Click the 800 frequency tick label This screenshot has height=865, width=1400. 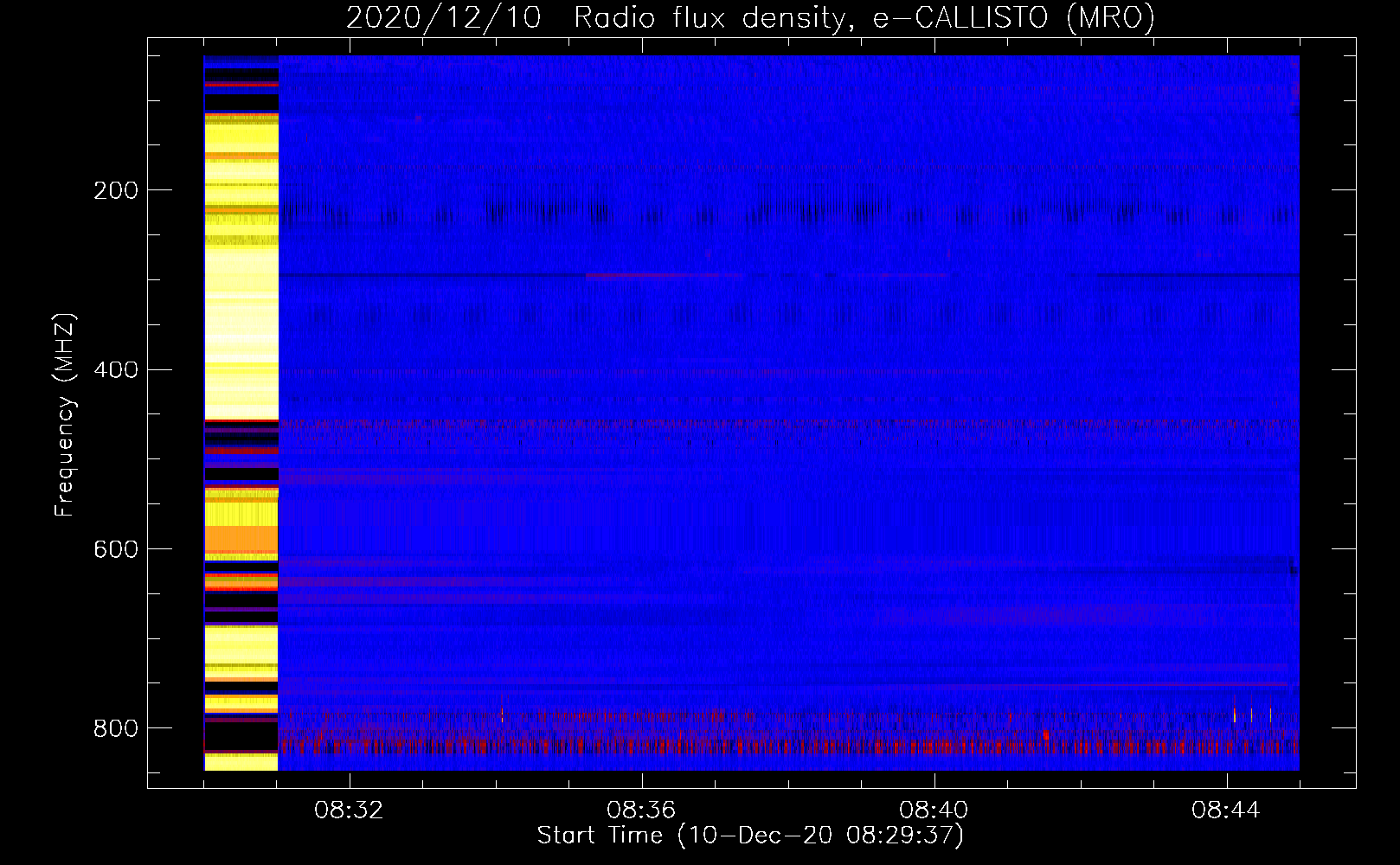click(116, 728)
